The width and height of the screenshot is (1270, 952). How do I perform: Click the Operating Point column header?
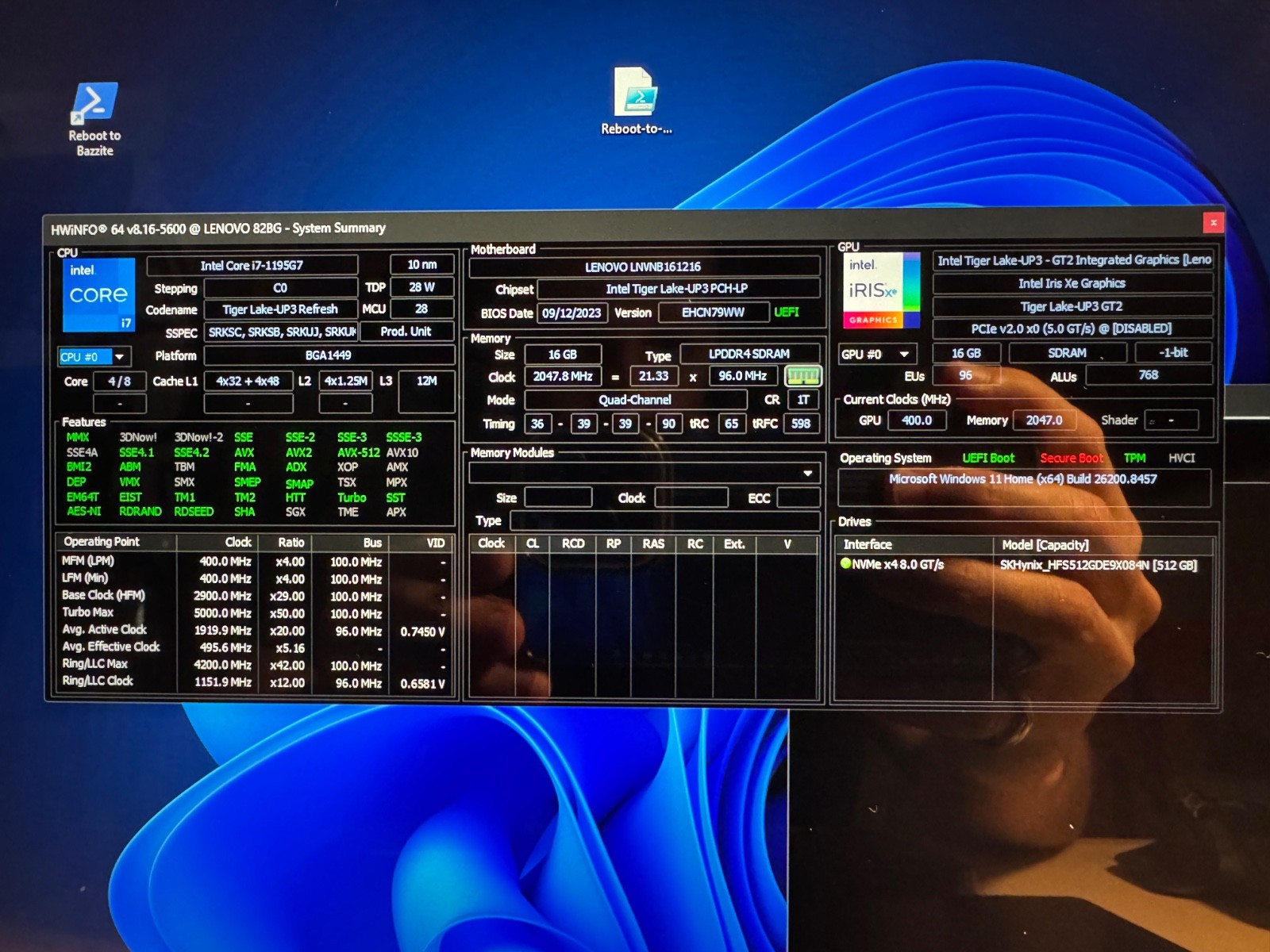click(x=117, y=542)
